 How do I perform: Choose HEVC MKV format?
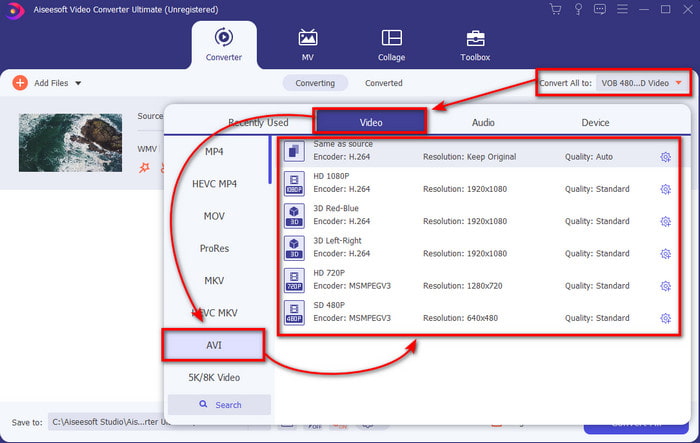(214, 313)
